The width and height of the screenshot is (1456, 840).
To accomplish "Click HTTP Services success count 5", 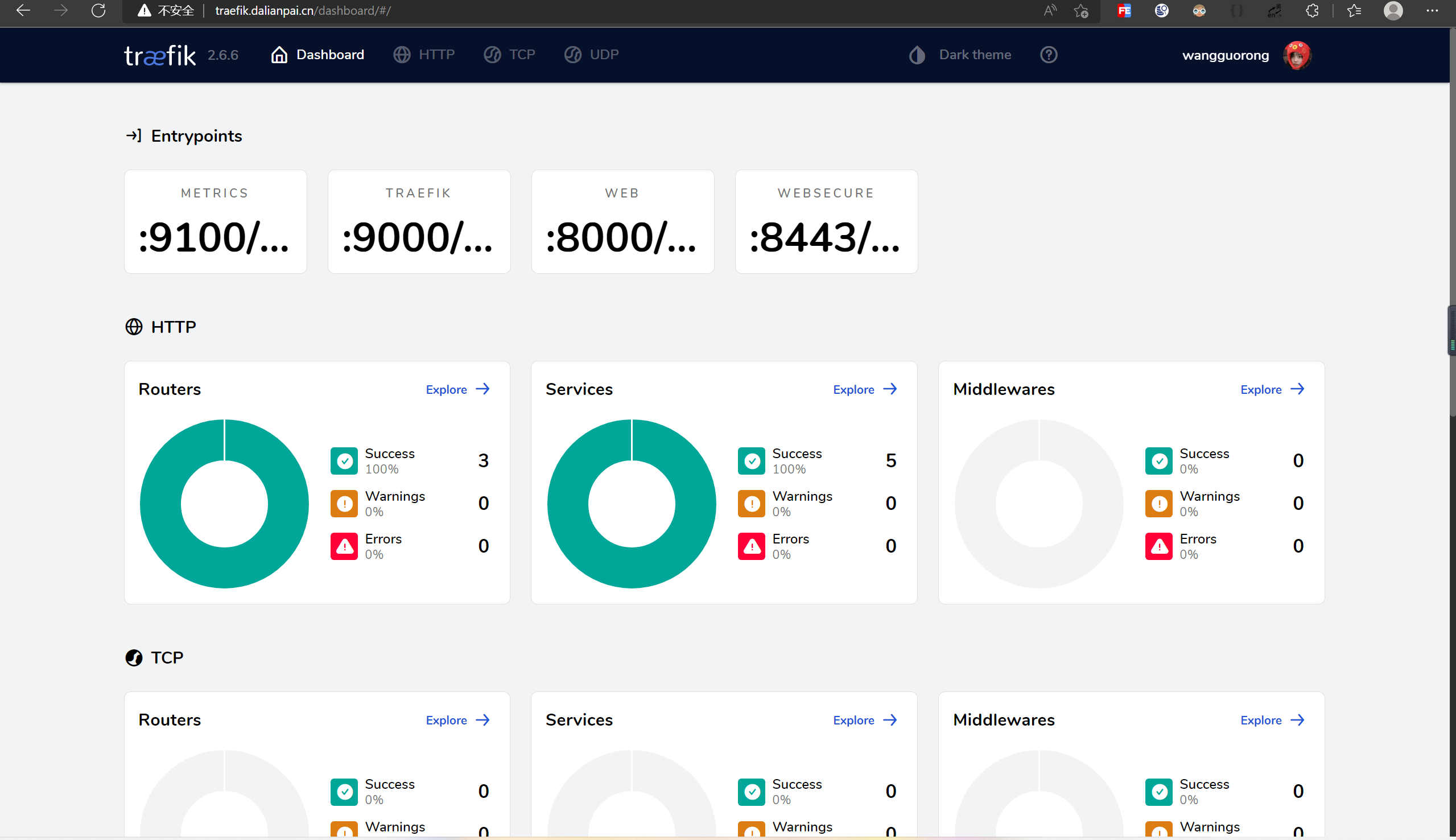I will point(891,460).
